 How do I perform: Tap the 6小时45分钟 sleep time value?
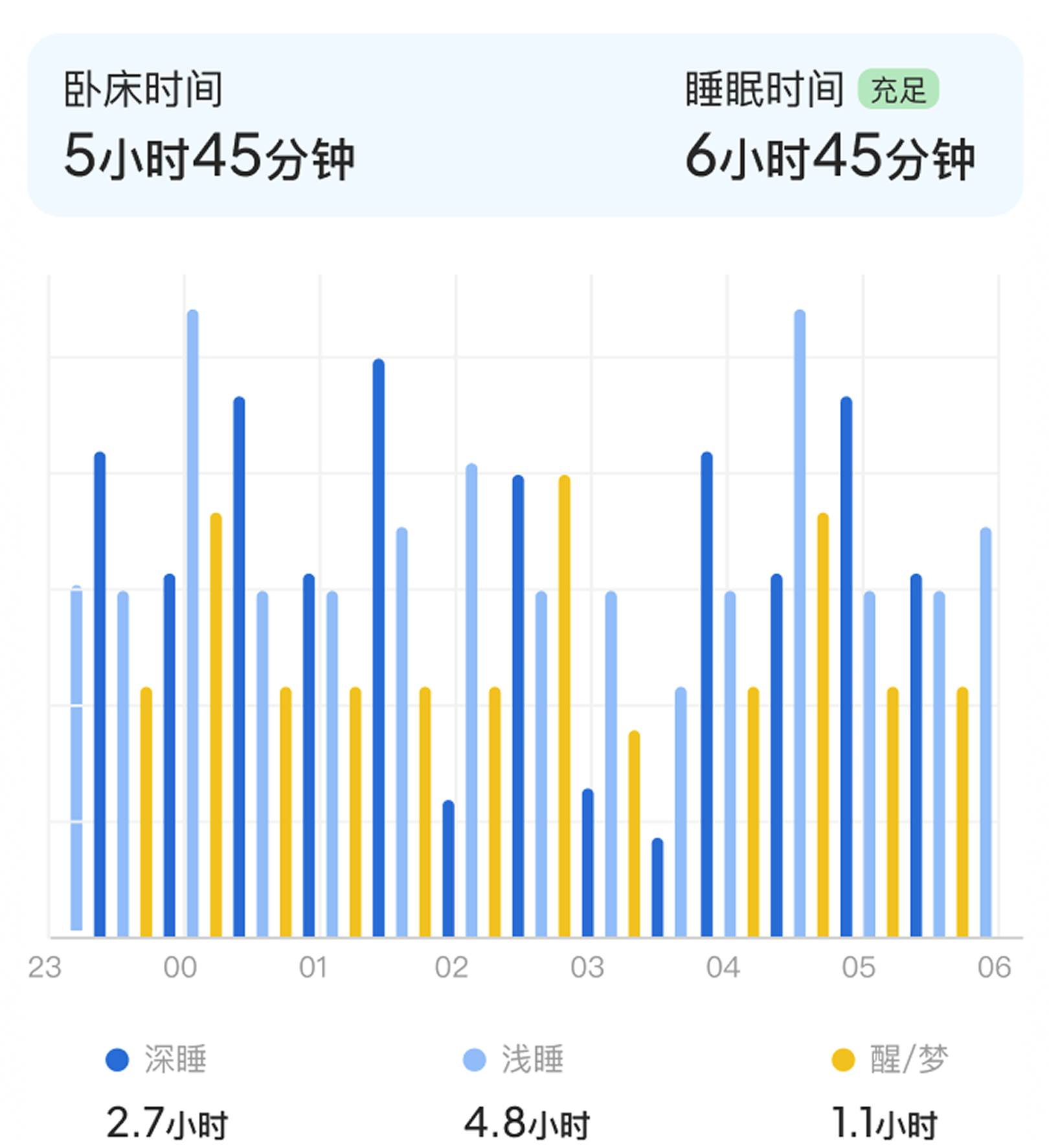coord(830,156)
